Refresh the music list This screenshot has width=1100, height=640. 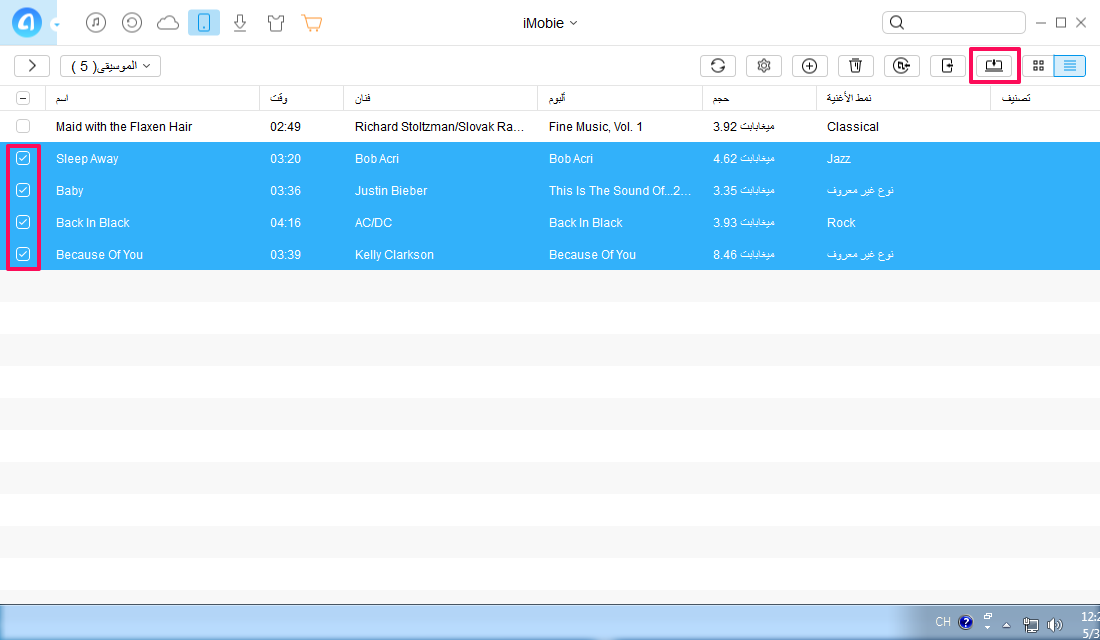coord(718,66)
